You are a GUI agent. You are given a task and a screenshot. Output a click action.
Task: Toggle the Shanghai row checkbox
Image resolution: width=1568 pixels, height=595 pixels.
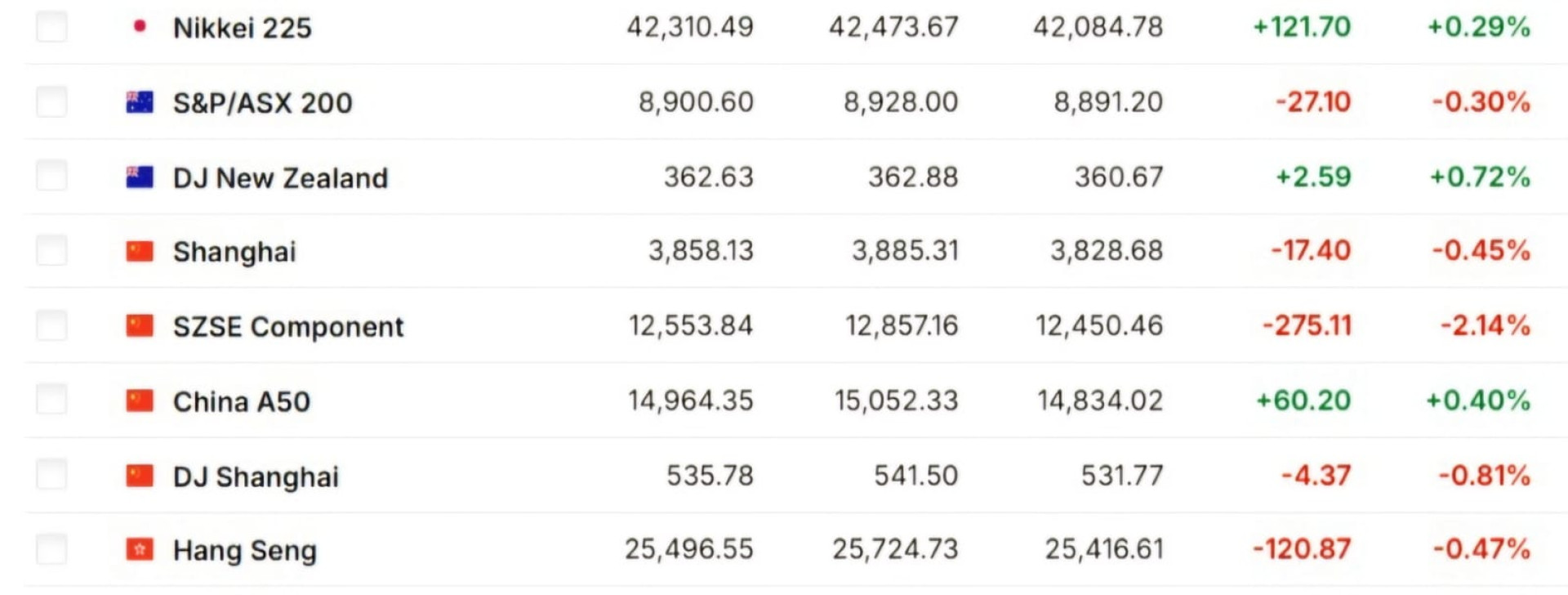coord(51,250)
